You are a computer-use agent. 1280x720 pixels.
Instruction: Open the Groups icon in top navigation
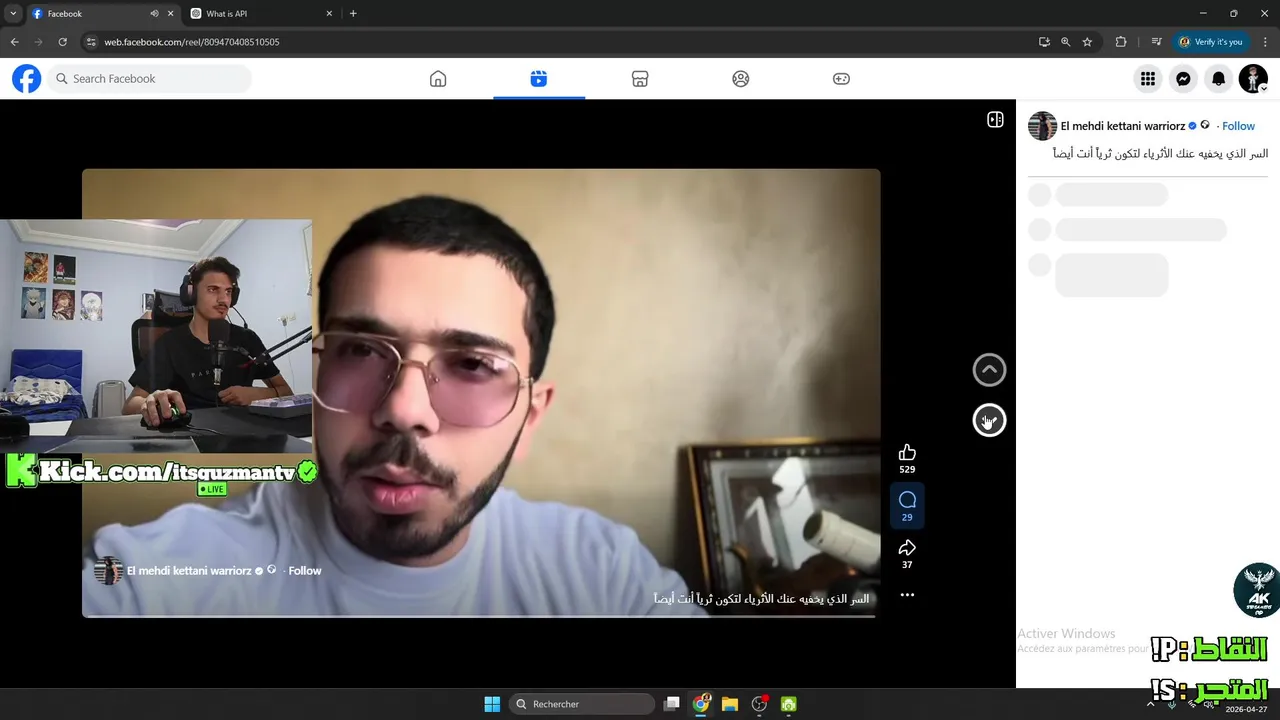(x=741, y=79)
